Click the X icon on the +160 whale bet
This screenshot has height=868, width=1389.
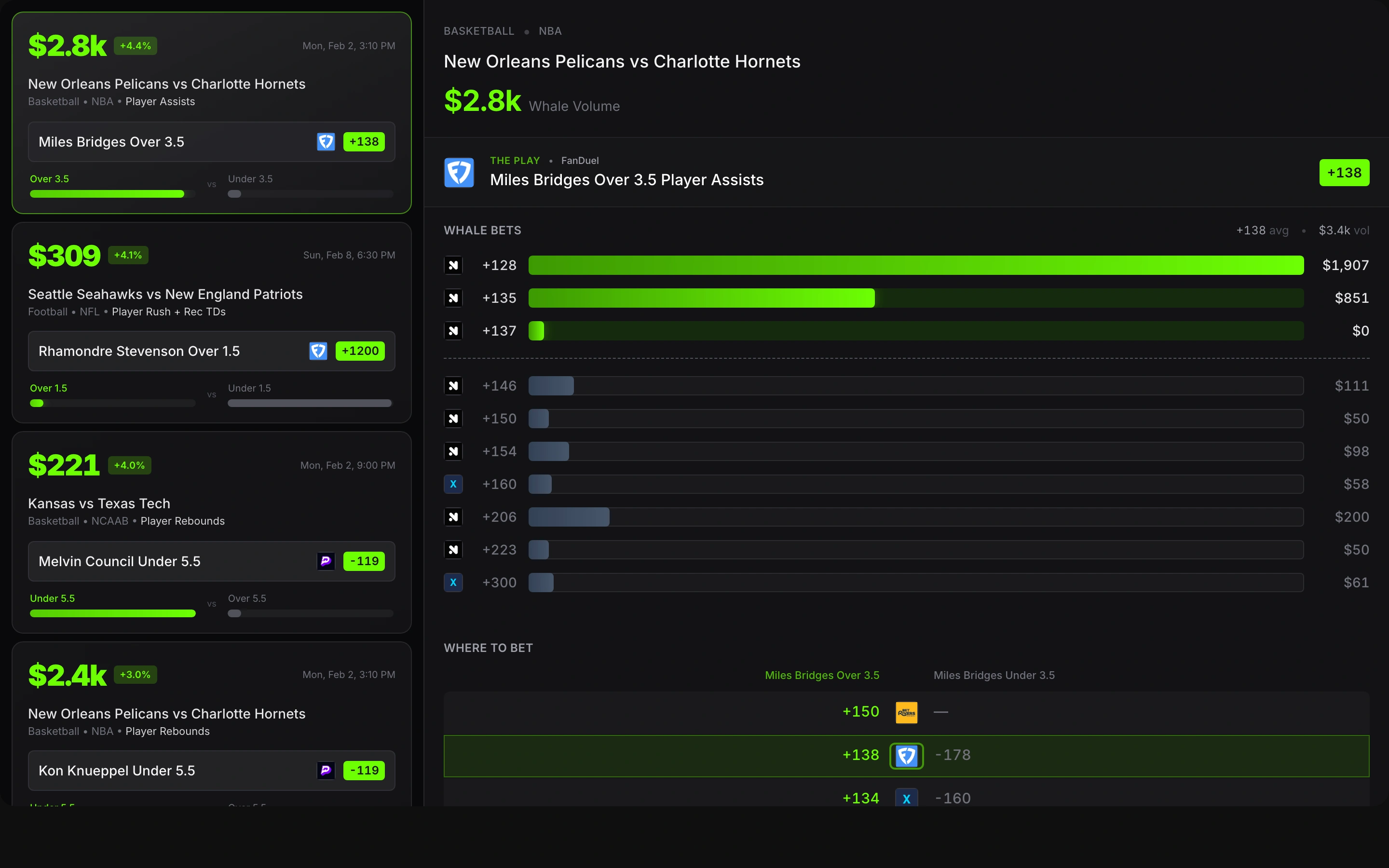453,484
